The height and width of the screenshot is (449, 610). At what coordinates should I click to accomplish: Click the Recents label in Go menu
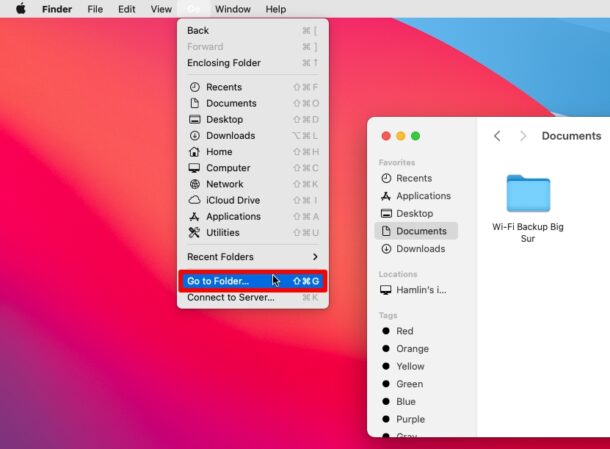tap(224, 87)
